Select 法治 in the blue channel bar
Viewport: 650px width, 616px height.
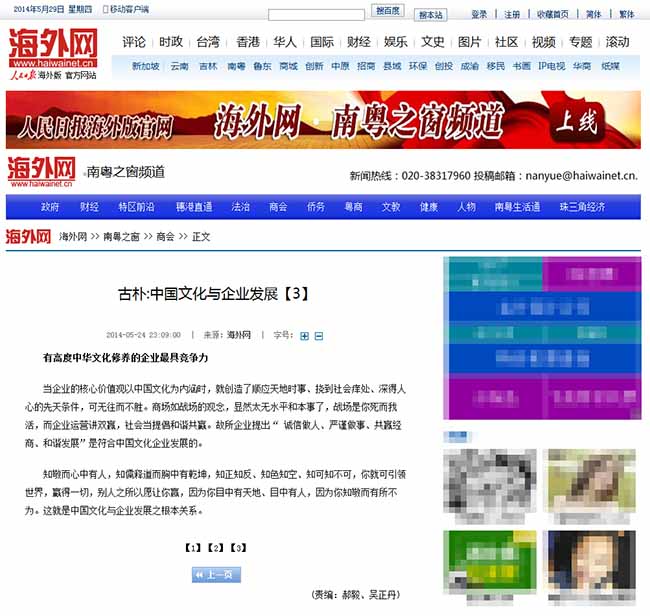click(241, 207)
